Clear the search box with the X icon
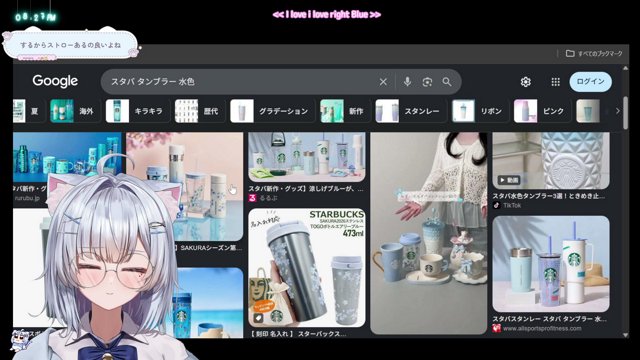This screenshot has height=360, width=640. point(383,82)
